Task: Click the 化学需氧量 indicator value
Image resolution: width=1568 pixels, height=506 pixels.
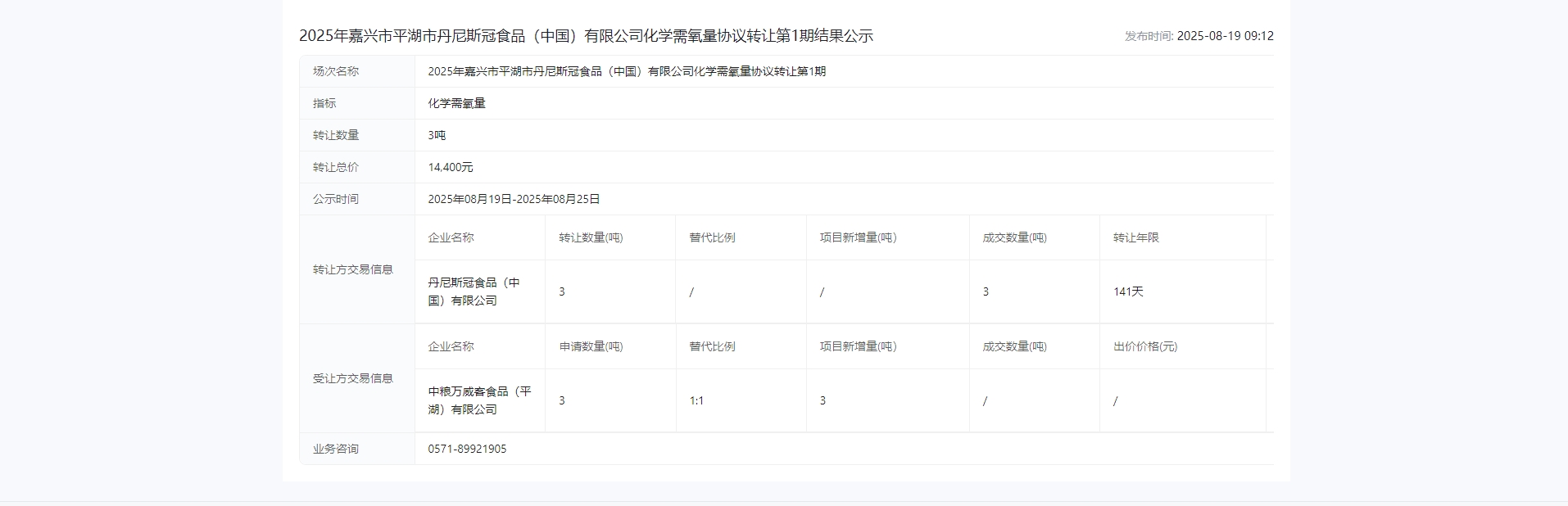Action: click(456, 103)
